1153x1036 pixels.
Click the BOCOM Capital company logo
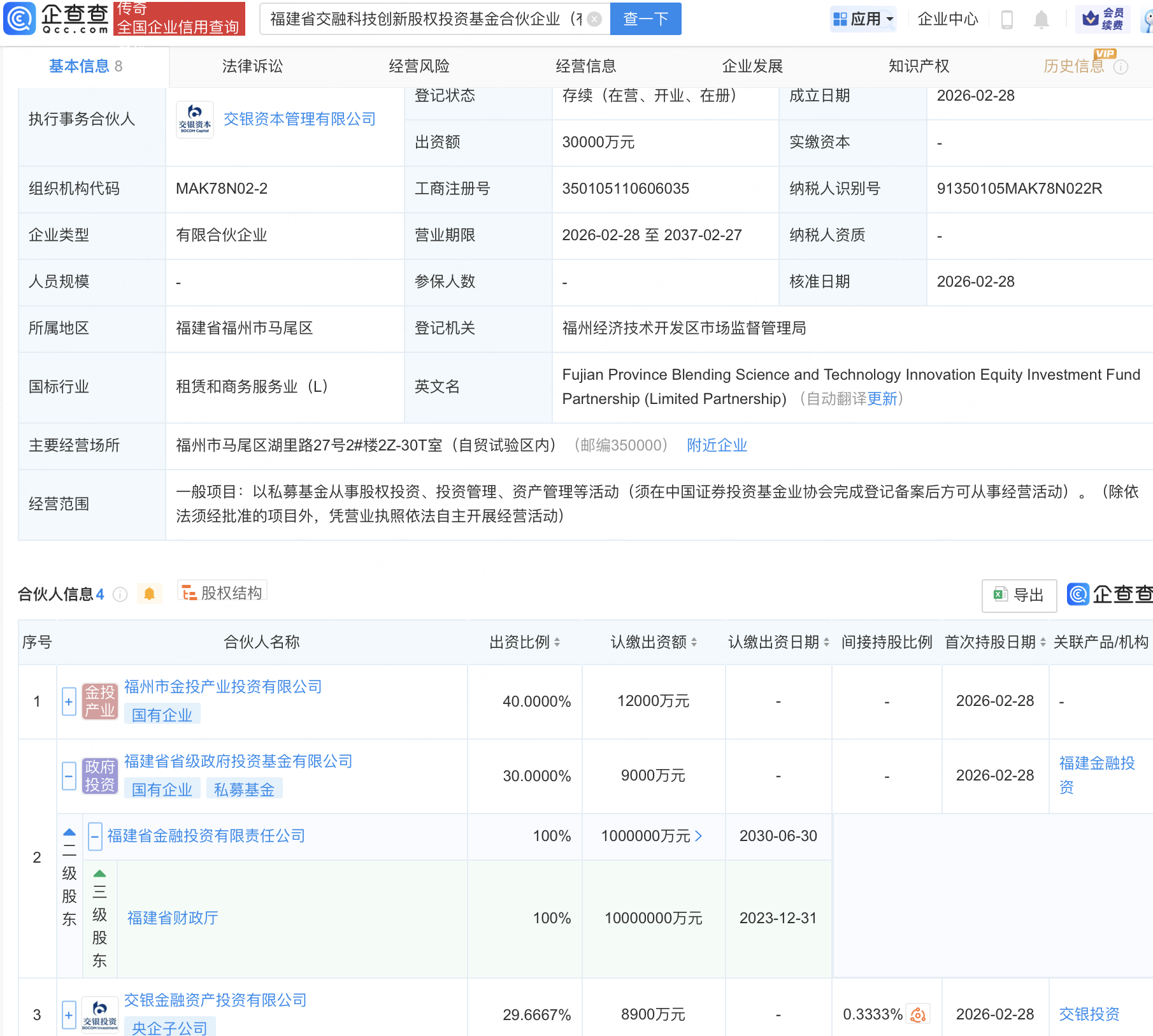coord(195,120)
